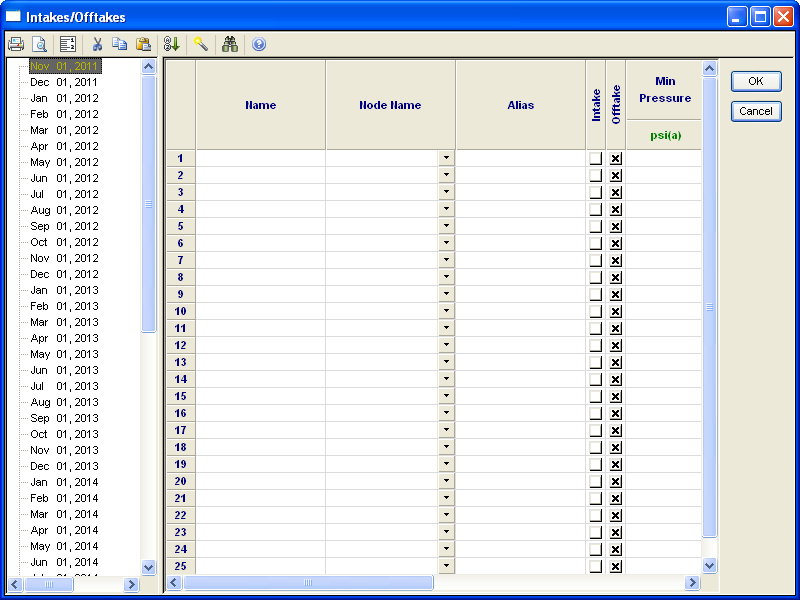Click the Name cell in row 7
Viewport: 800px width, 600px height.
(x=260, y=260)
